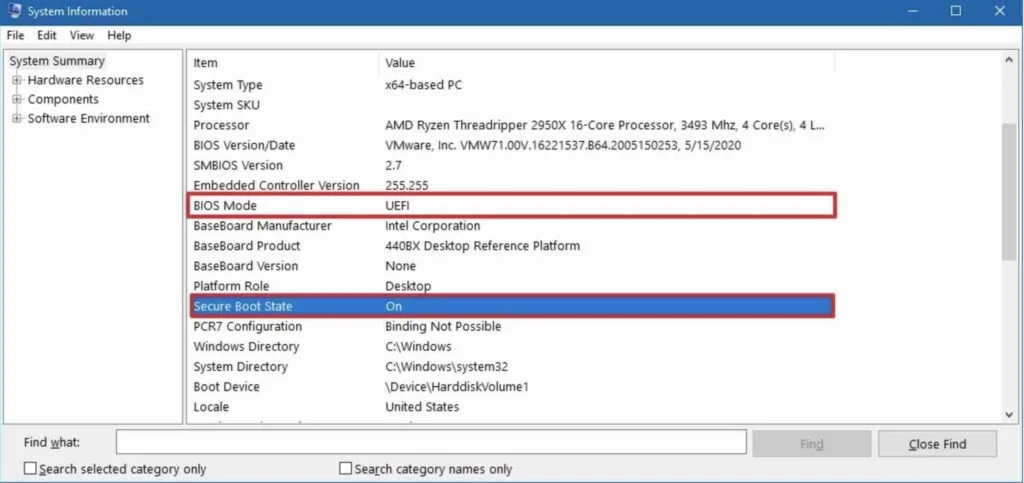Expand the Components node

[x=16, y=99]
